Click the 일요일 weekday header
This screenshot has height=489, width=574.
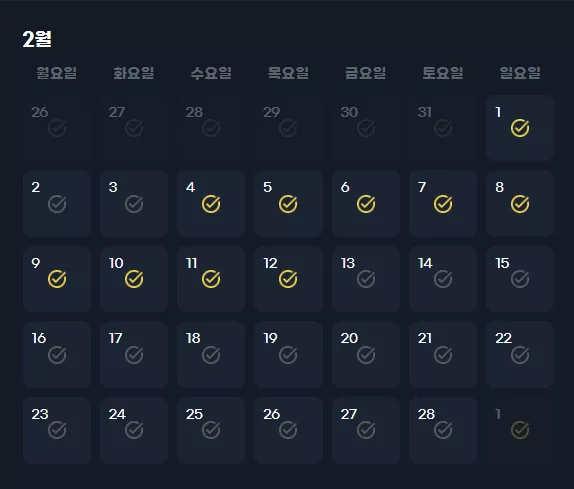click(x=520, y=72)
